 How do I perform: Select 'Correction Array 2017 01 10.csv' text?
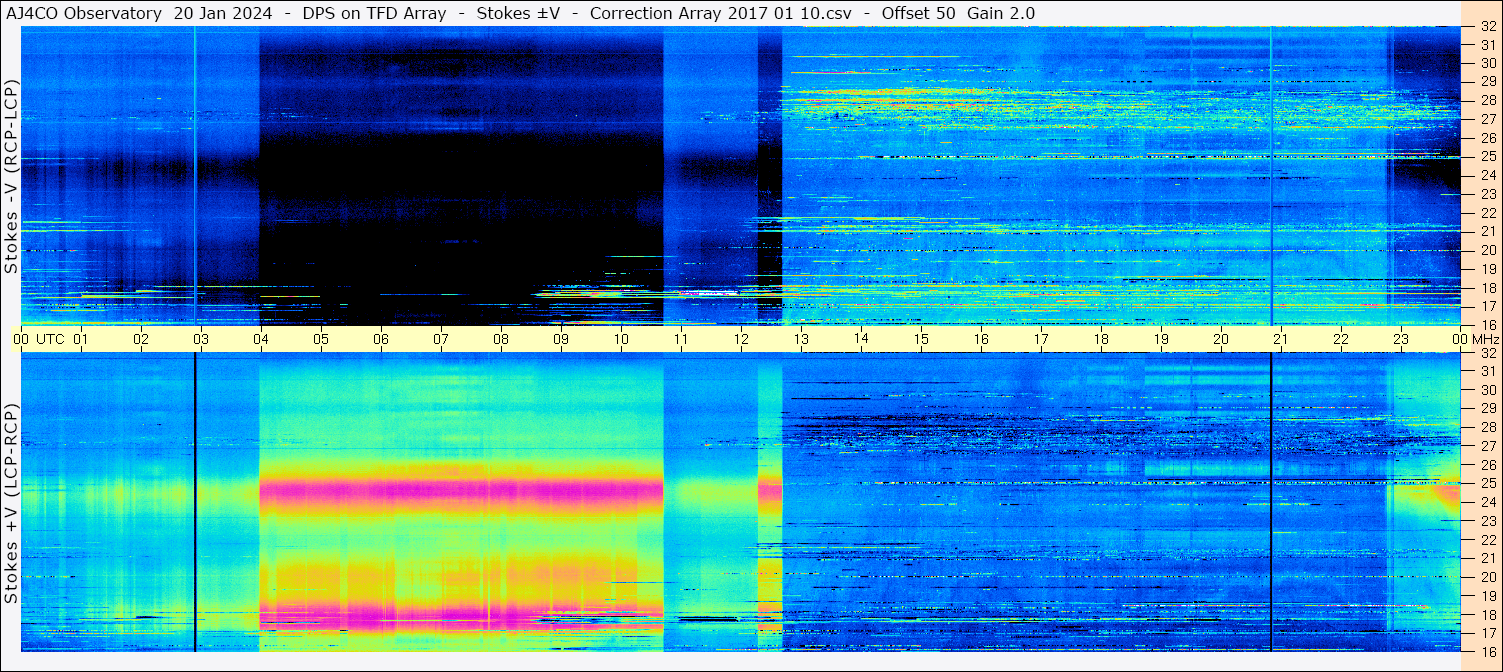pyautogui.click(x=720, y=13)
